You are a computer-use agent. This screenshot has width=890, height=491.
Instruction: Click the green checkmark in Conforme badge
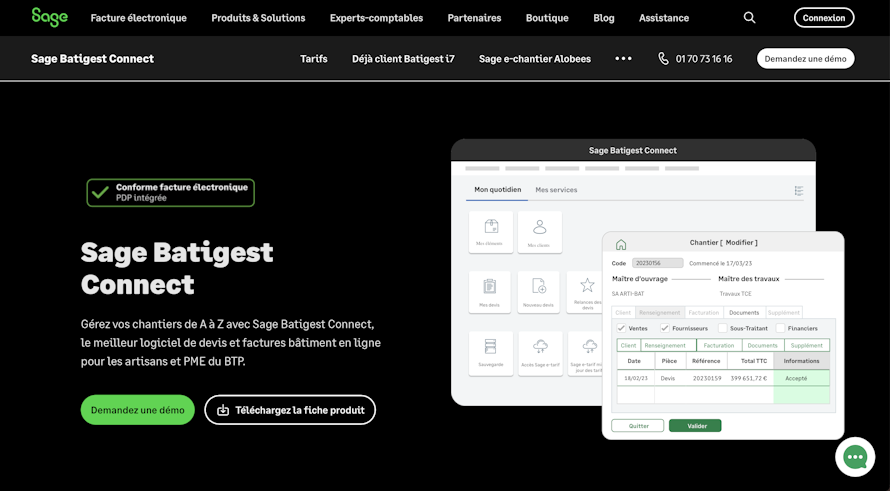(100, 192)
